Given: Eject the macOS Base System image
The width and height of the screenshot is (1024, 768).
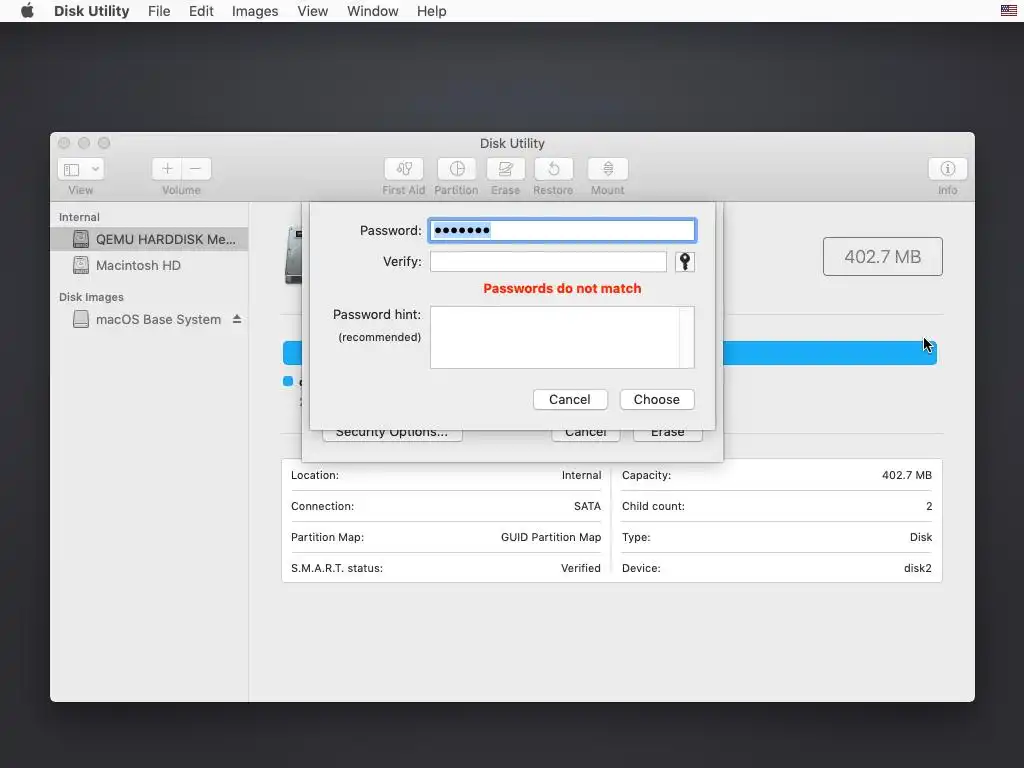Looking at the screenshot, I should coord(237,319).
